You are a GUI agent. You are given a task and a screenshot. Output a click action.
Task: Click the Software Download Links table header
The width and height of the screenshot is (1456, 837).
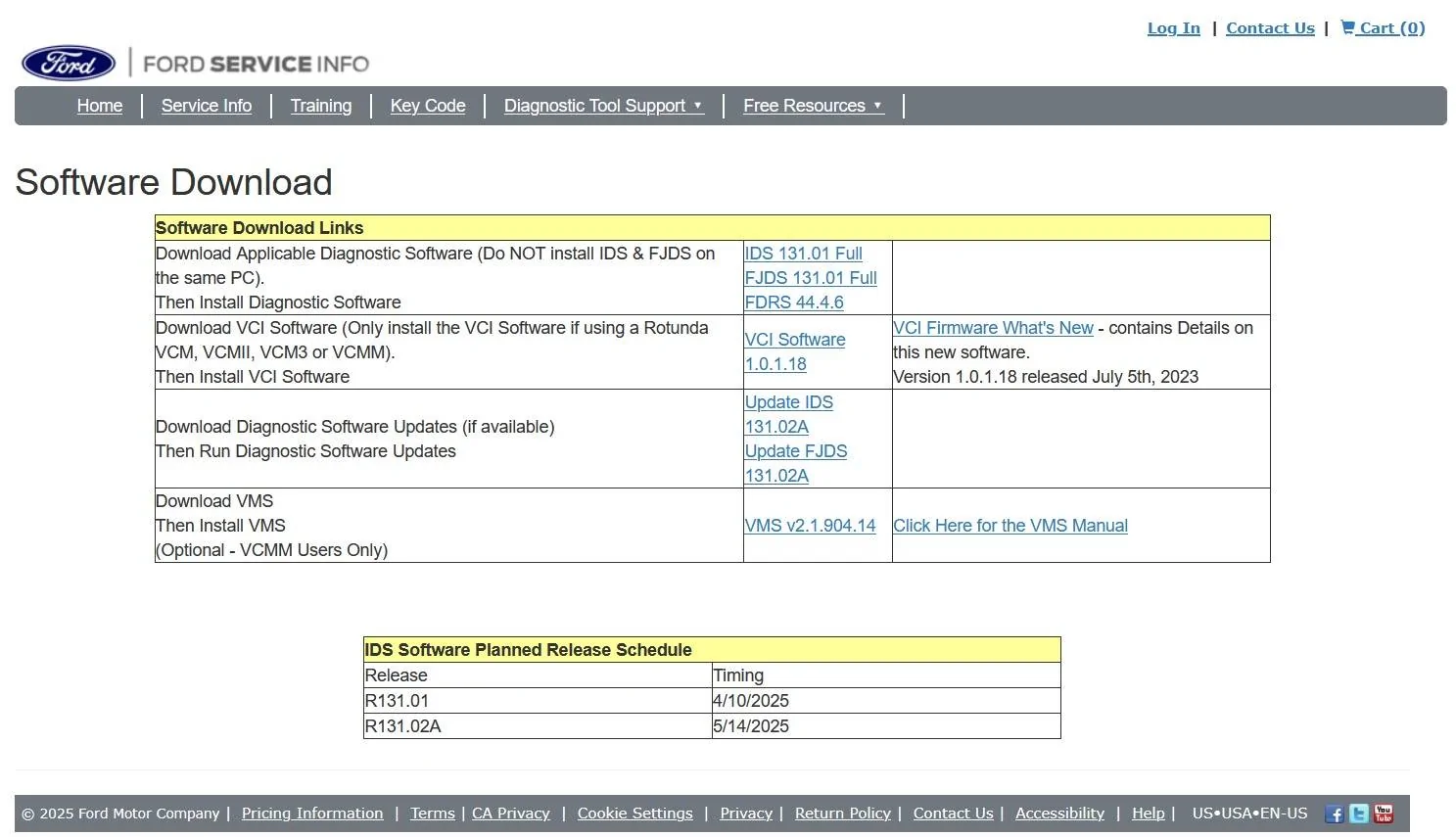pos(713,228)
